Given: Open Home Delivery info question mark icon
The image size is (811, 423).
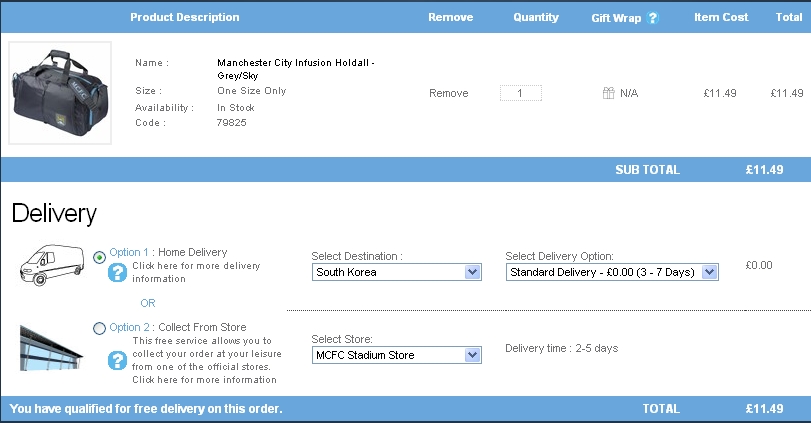Looking at the screenshot, I should click(117, 272).
